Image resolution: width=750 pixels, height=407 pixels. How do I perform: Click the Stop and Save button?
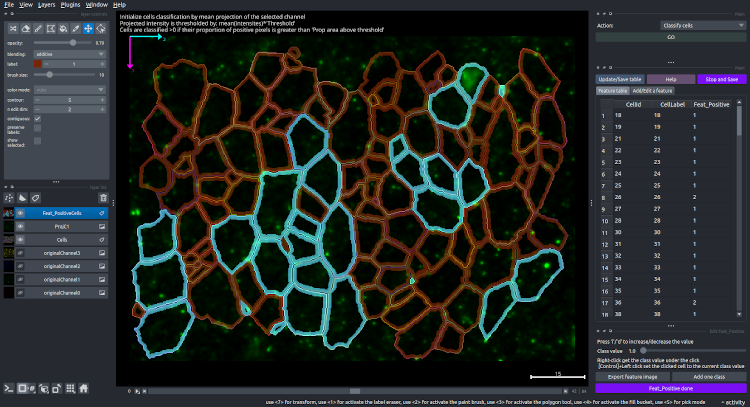(720, 78)
